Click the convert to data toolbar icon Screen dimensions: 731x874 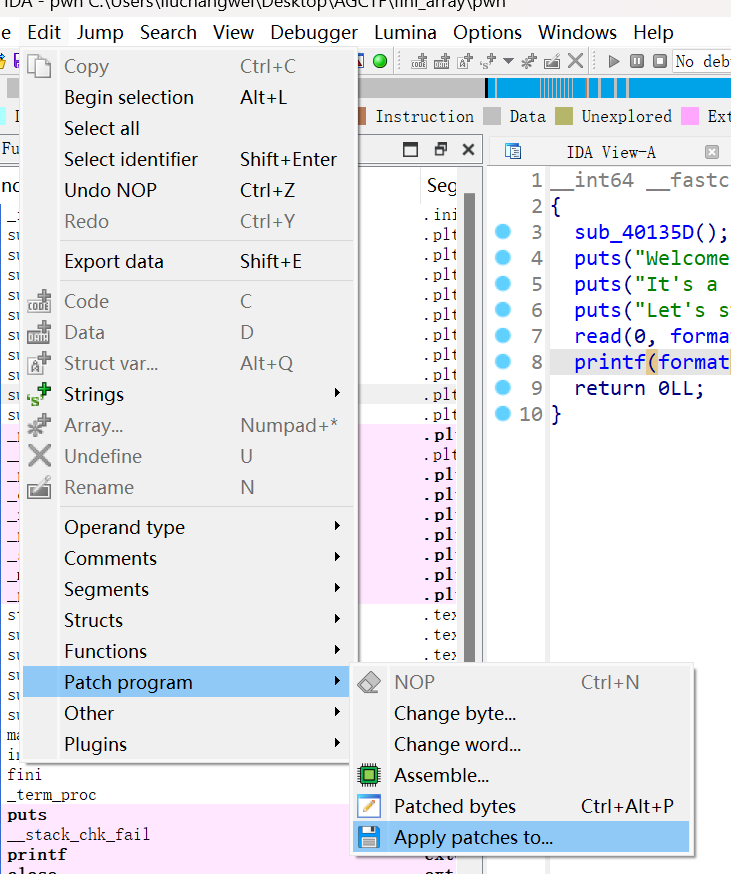click(x=441, y=61)
